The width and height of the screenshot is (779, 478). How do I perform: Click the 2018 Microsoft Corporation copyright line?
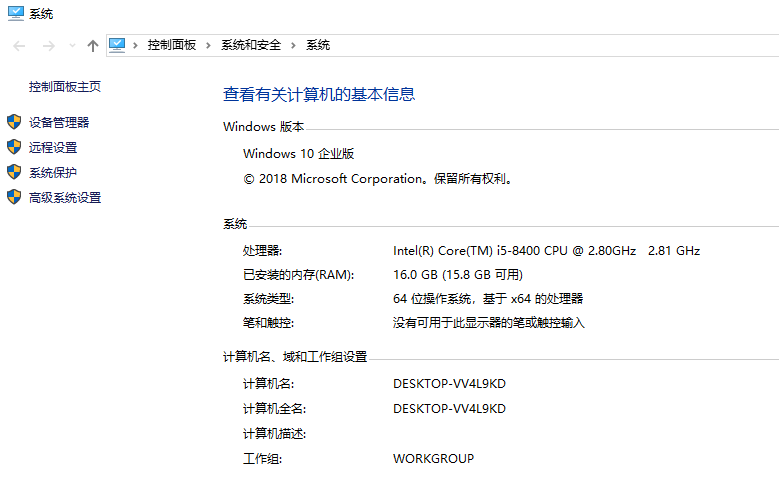378,179
